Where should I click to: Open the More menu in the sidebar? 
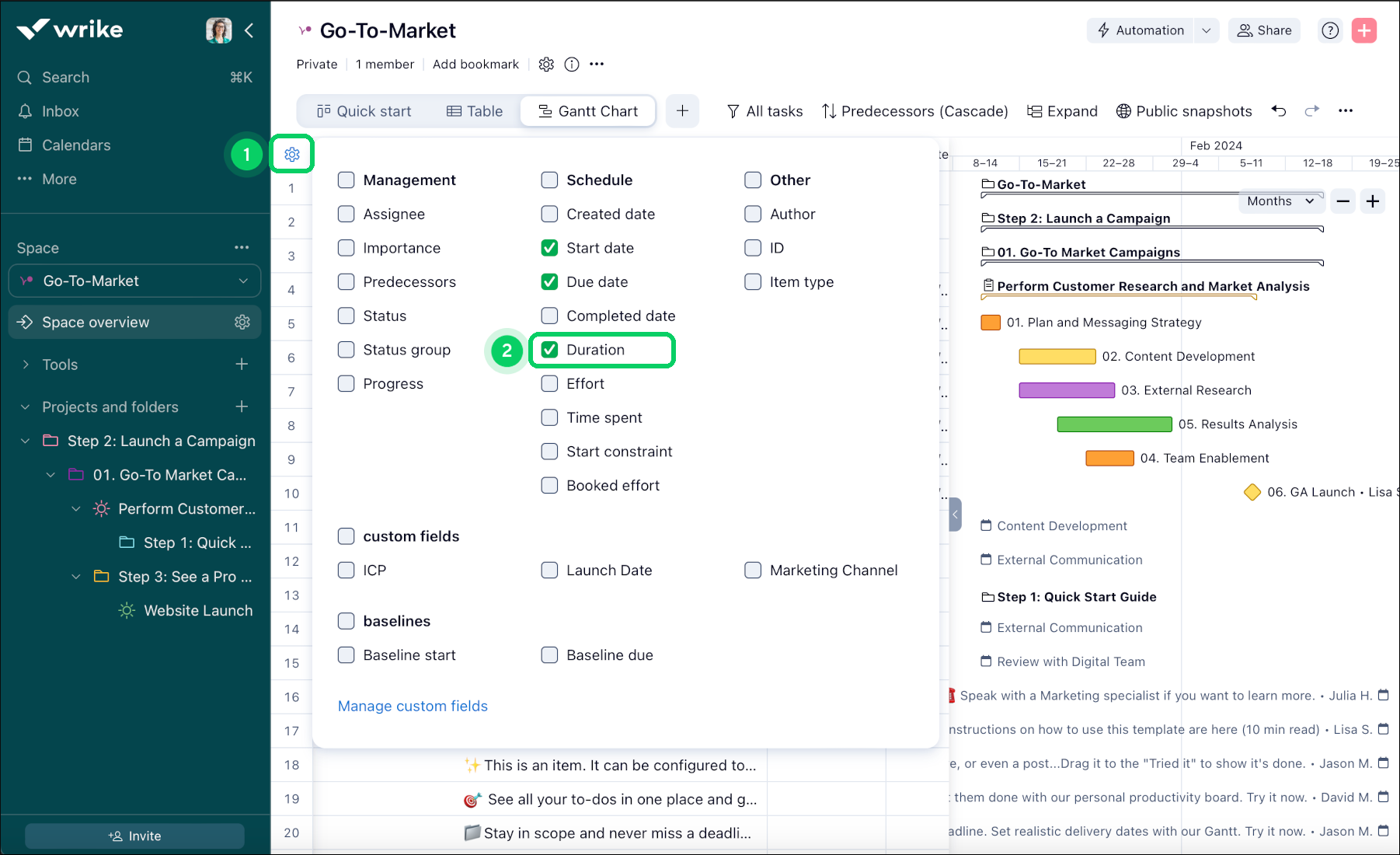pos(57,179)
